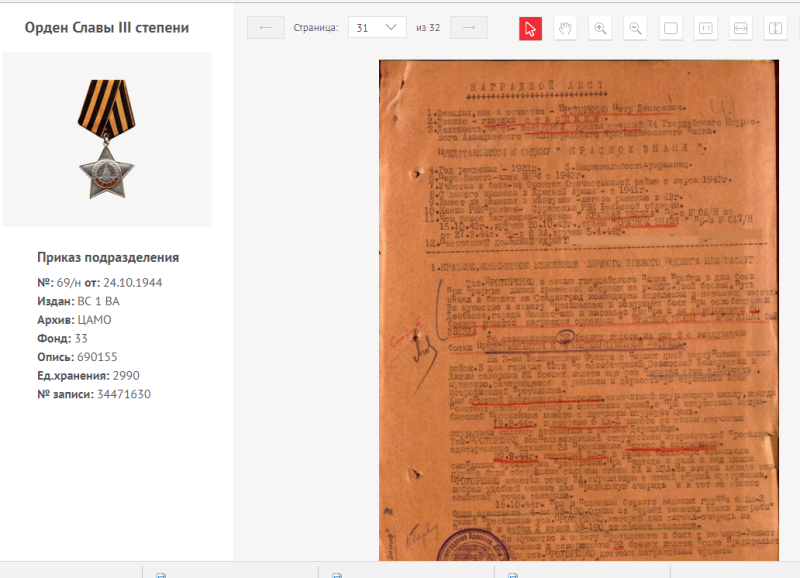Screen dimensions: 800x578
Task: Fit the document to height
Action: (x=776, y=28)
